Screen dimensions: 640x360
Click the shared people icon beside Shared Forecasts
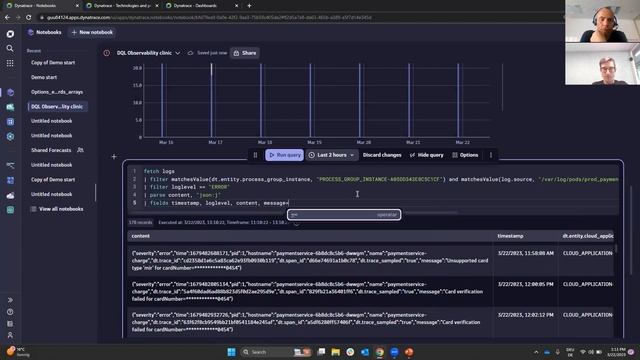(x=80, y=150)
